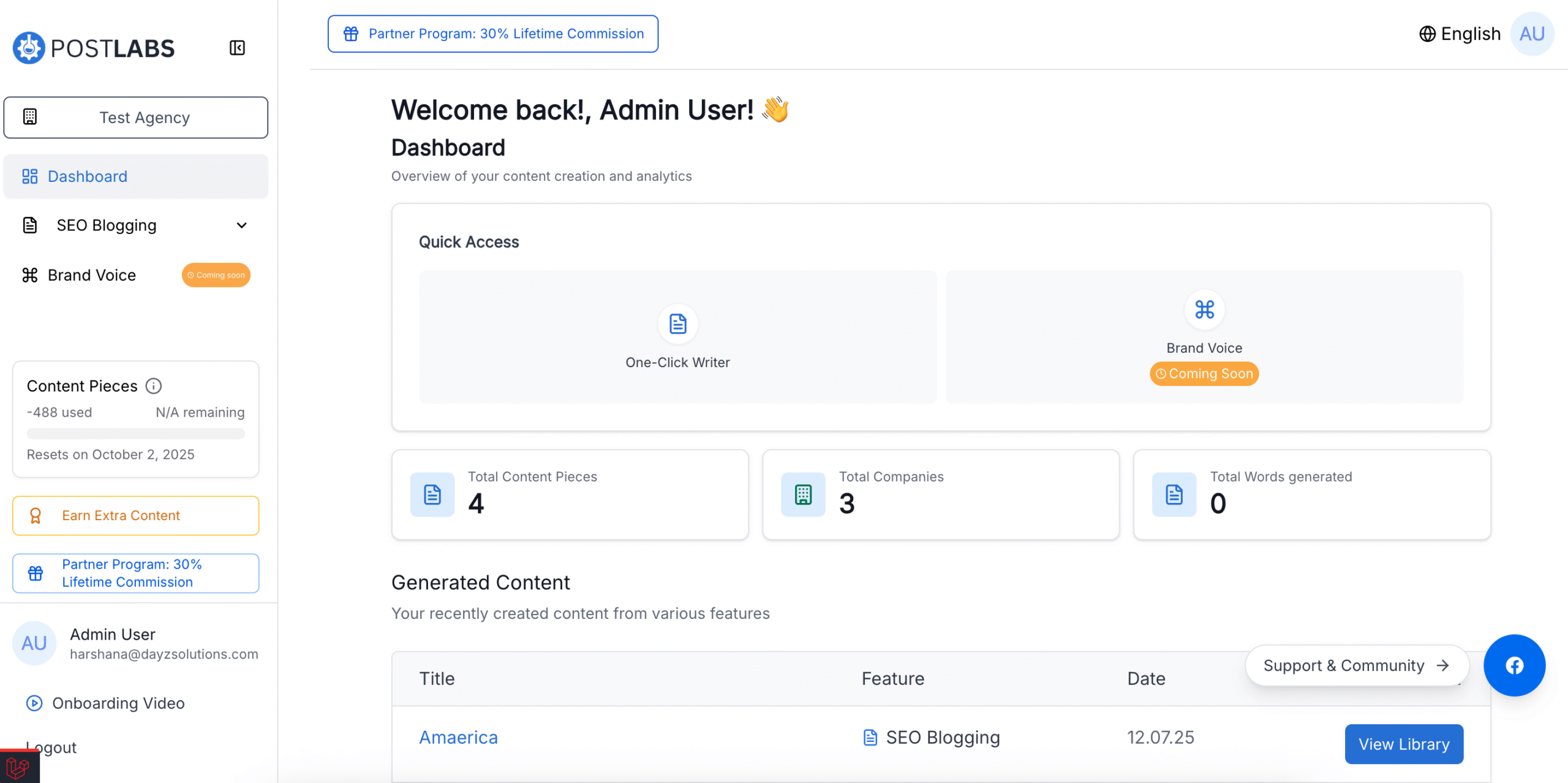1568x783 pixels.
Task: Open the Amaerica content link
Action: click(x=458, y=737)
